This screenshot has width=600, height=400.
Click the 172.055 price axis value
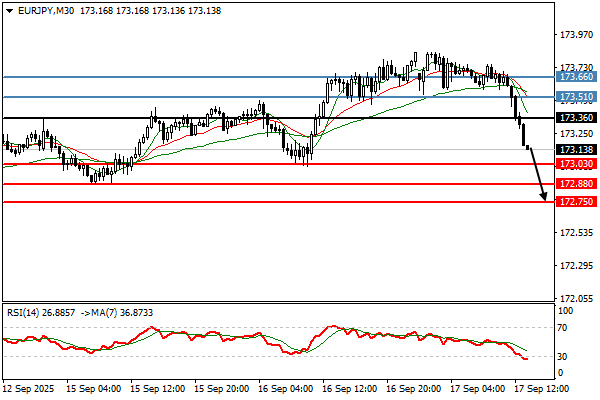pyautogui.click(x=576, y=298)
